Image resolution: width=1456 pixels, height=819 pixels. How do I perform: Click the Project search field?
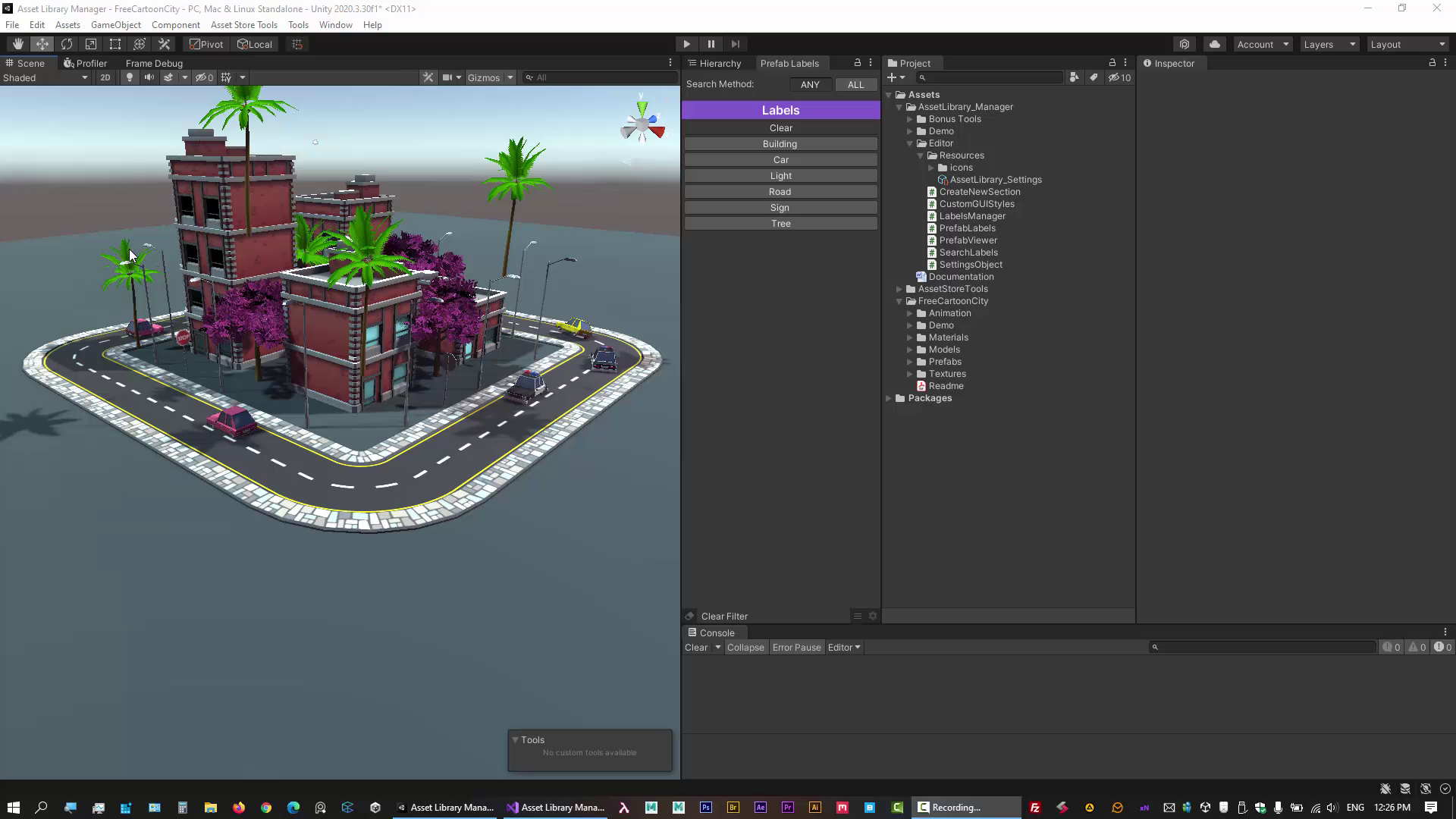(x=990, y=77)
